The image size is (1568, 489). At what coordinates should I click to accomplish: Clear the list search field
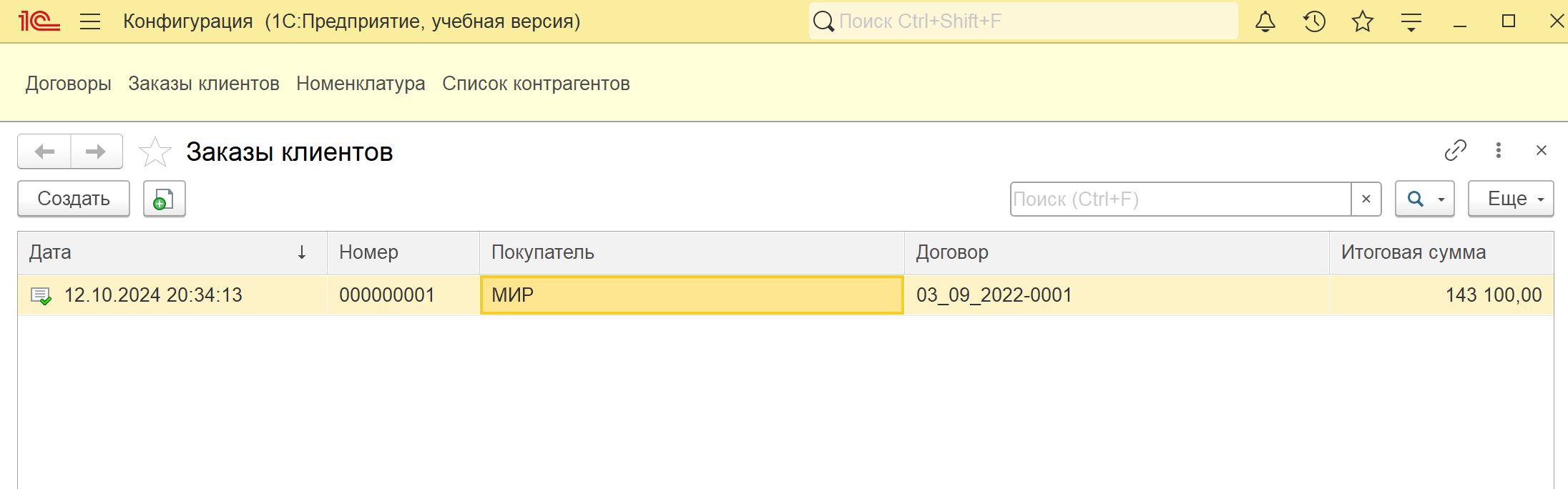coord(1366,199)
